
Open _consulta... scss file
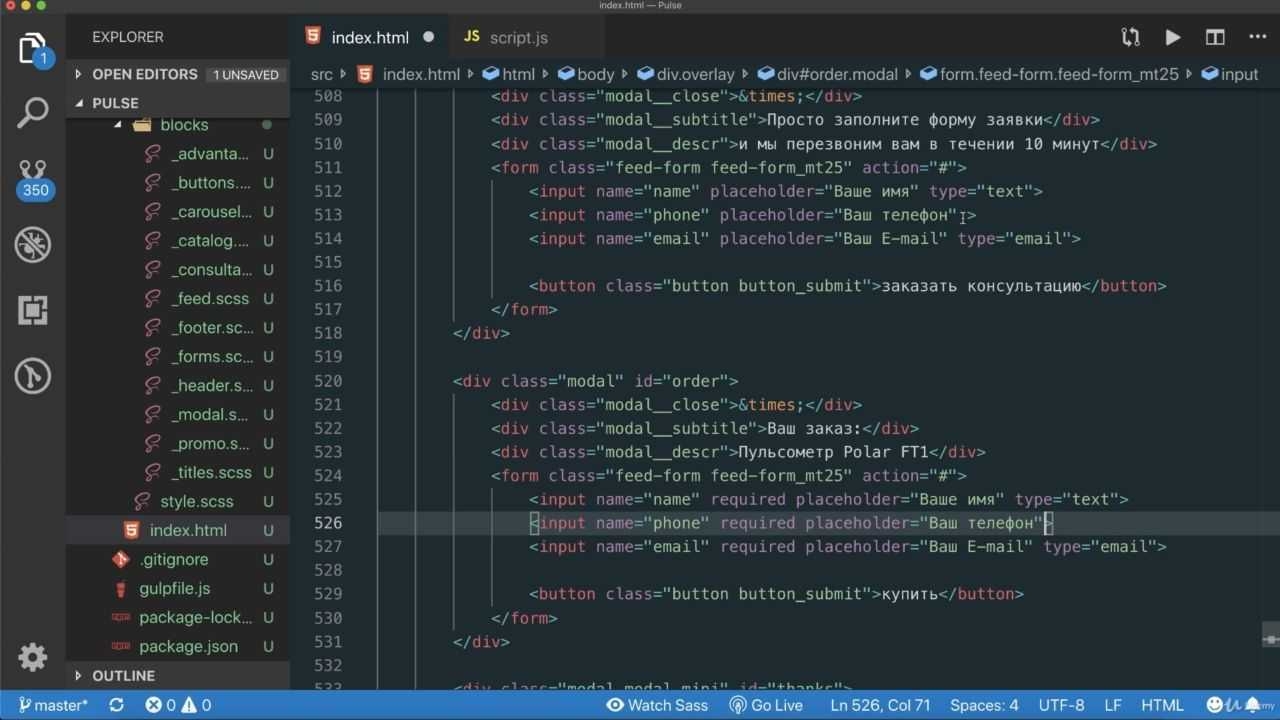(211, 270)
